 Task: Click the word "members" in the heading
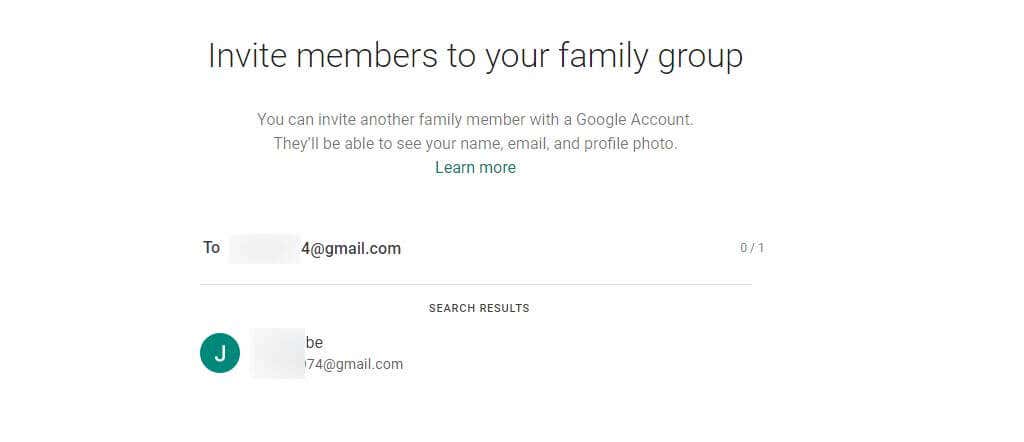click(362, 56)
